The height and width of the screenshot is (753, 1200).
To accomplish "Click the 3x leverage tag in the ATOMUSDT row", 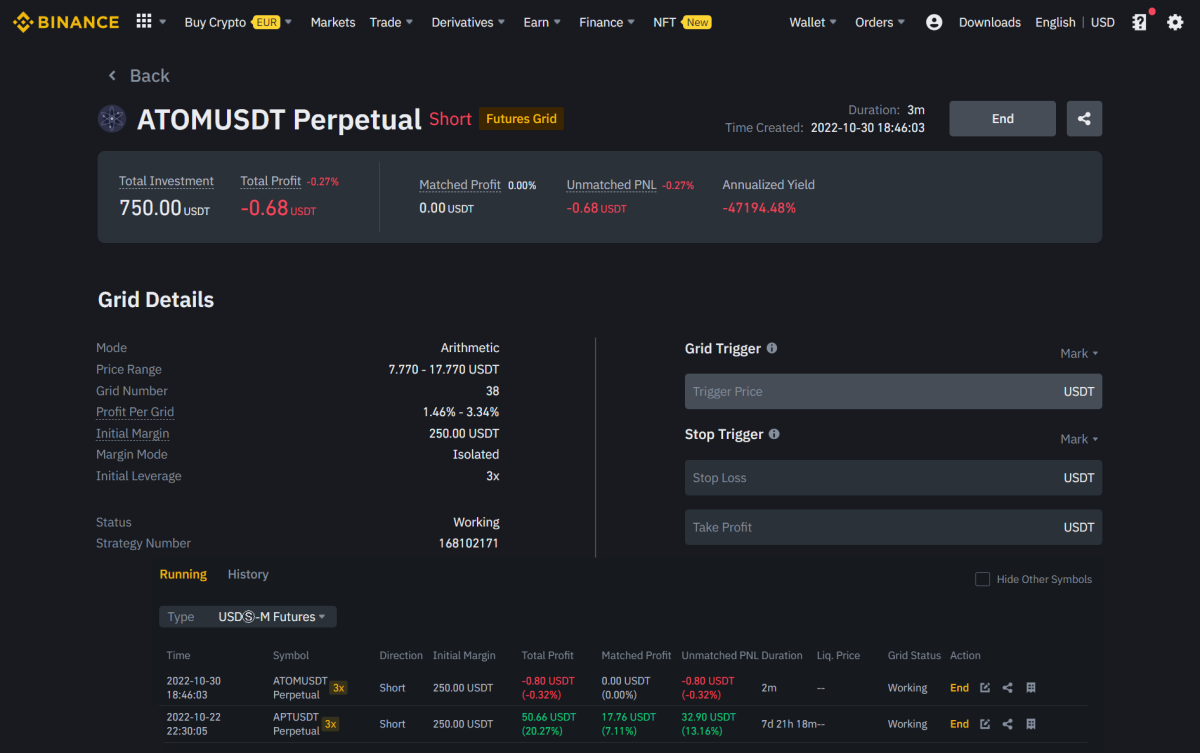I will click(339, 687).
